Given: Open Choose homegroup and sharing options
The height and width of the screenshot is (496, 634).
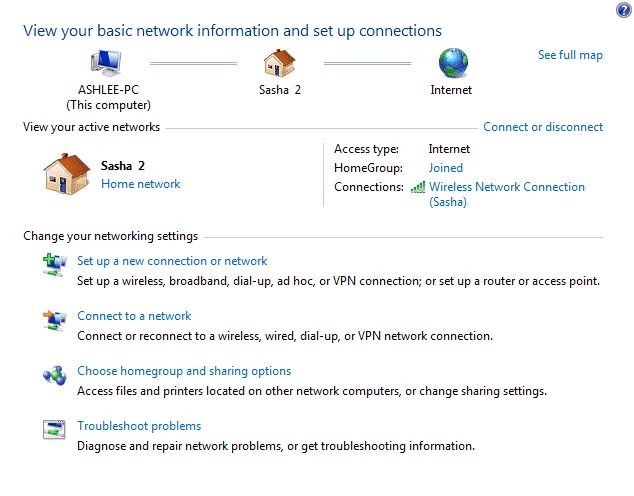Looking at the screenshot, I should tap(184, 371).
